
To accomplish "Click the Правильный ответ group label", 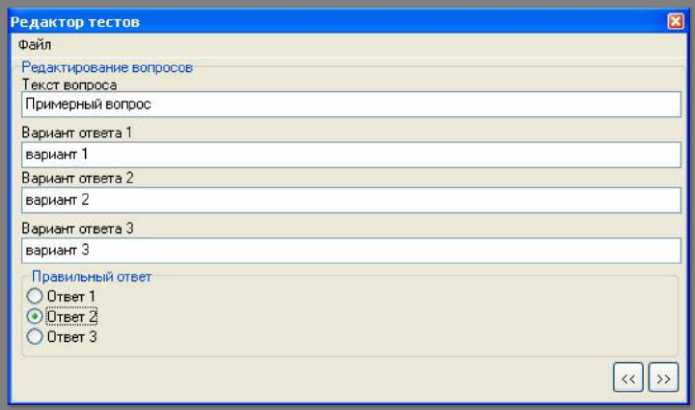I will click(x=92, y=277).
